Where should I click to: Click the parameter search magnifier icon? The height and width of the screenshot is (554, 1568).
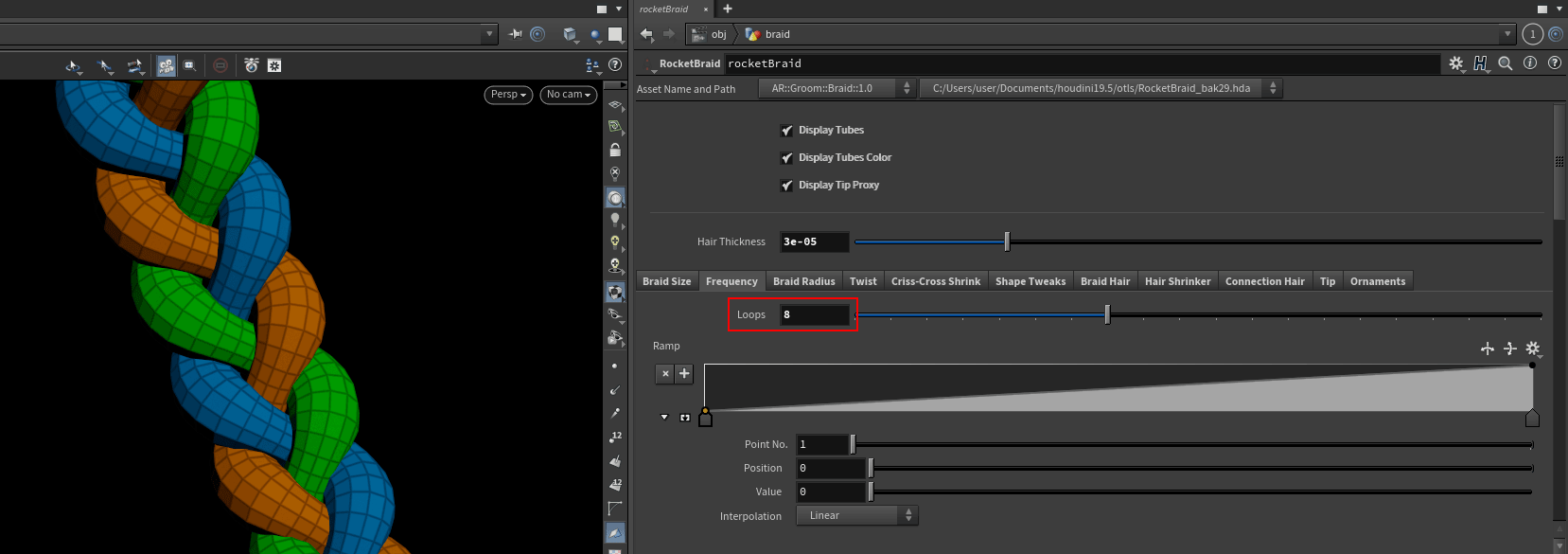point(1506,63)
